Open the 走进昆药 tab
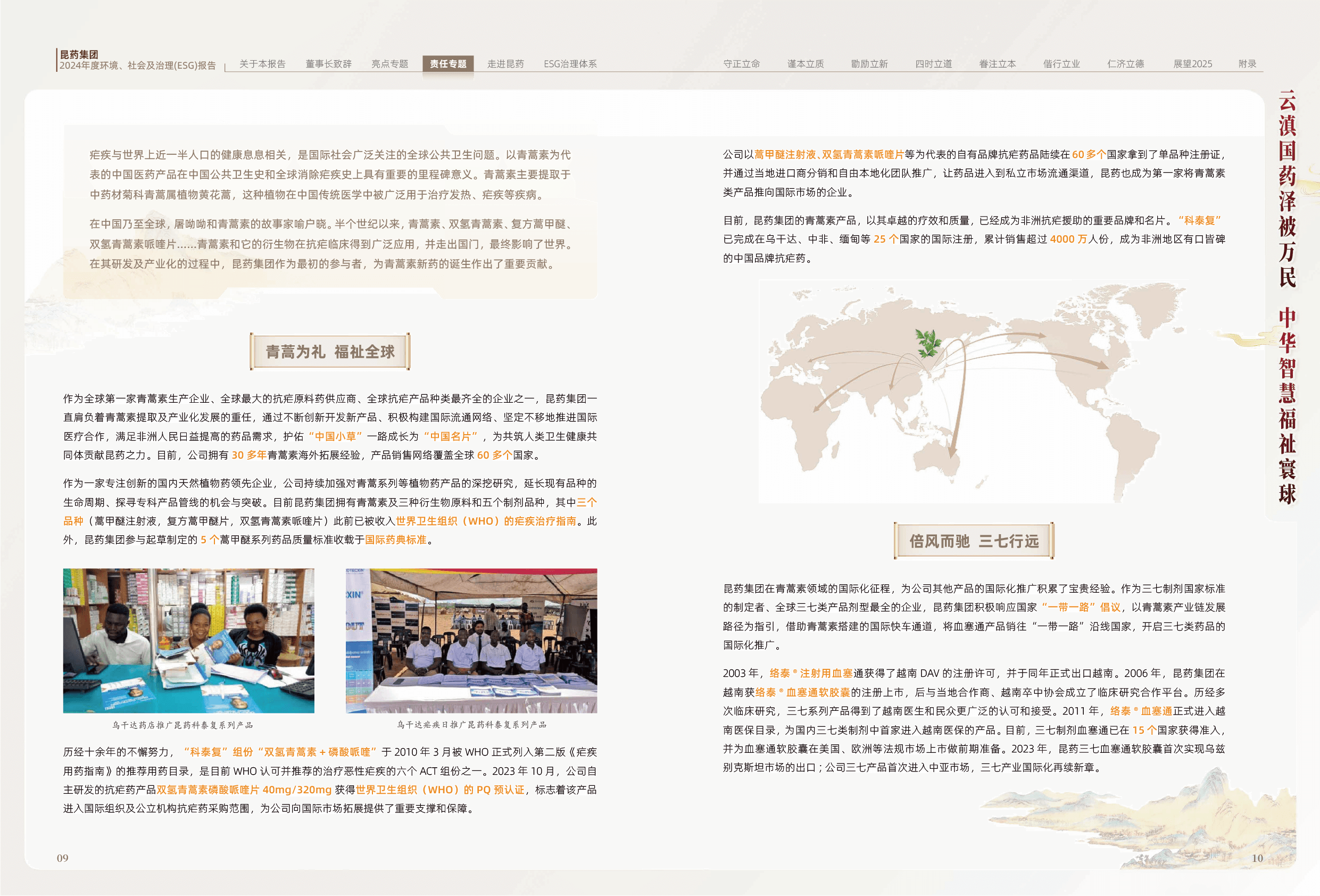1320x896 pixels. coord(505,64)
